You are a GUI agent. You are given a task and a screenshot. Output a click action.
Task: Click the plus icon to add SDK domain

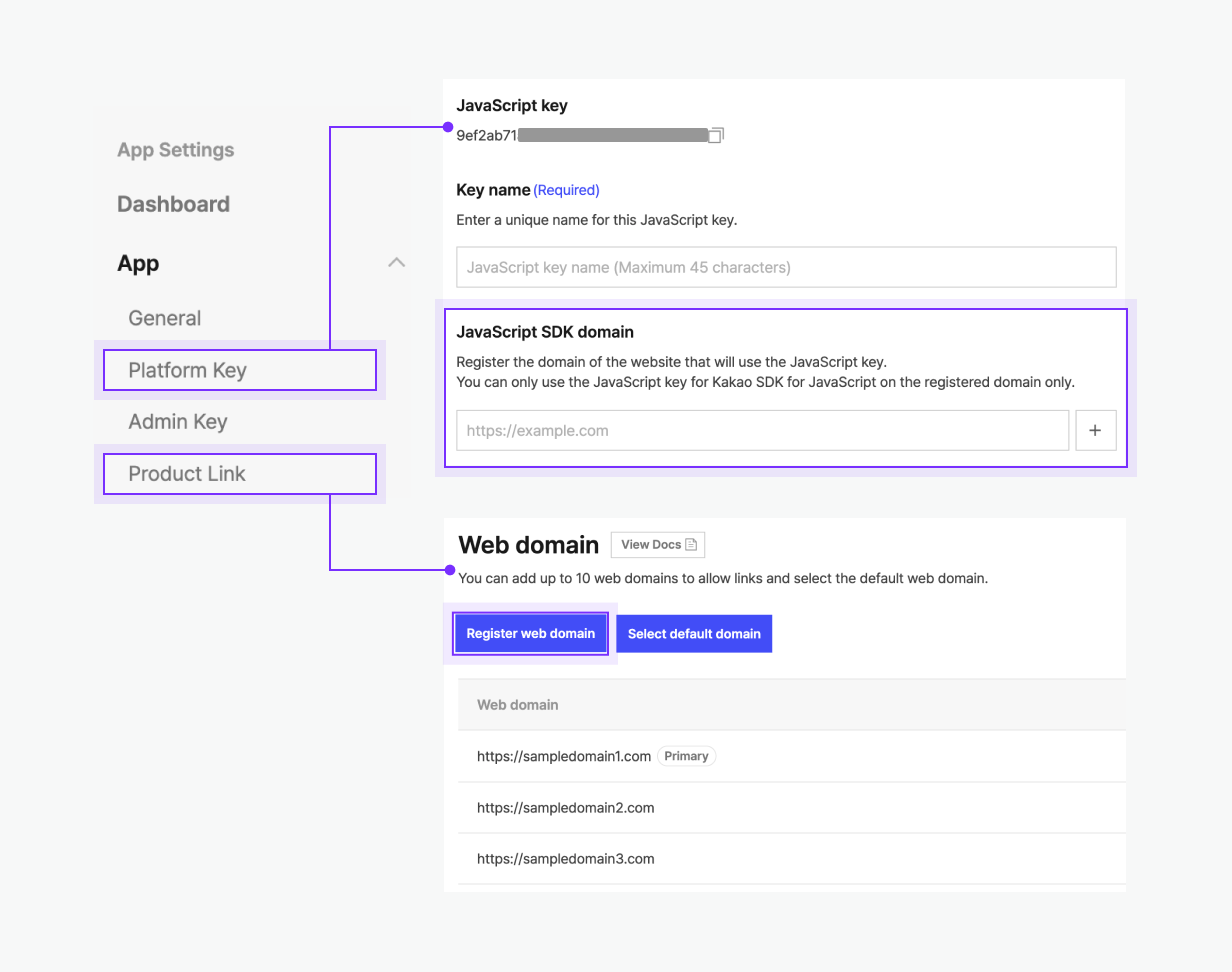coord(1096,430)
